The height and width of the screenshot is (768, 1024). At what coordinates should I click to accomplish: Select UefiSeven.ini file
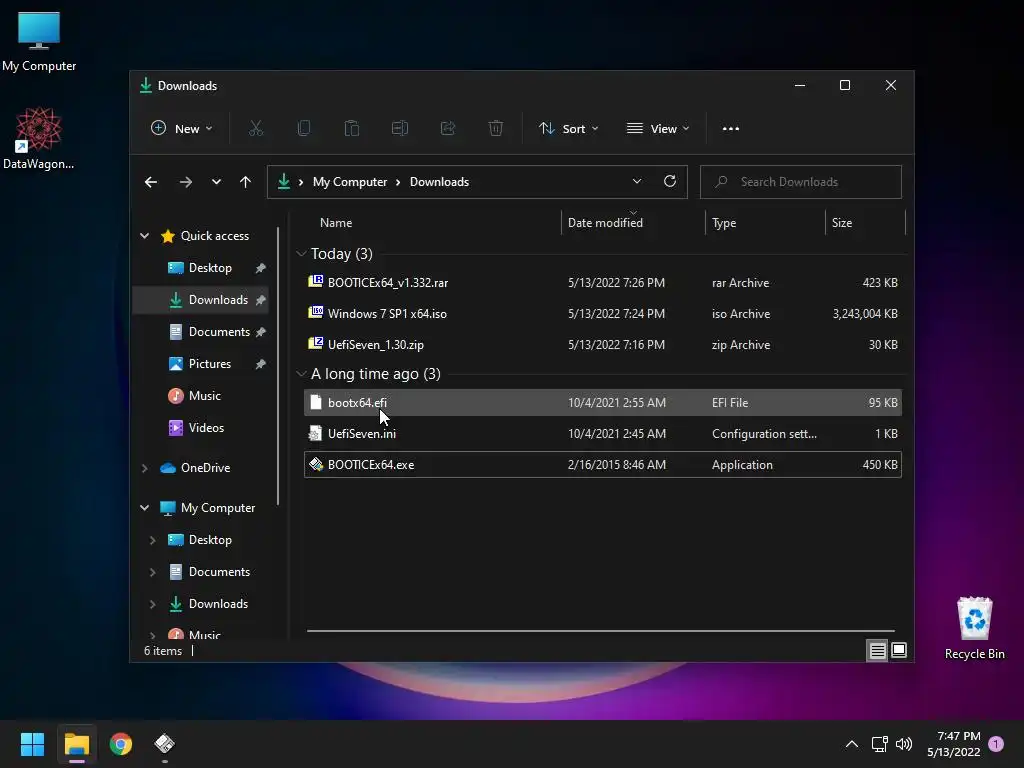[603, 434]
